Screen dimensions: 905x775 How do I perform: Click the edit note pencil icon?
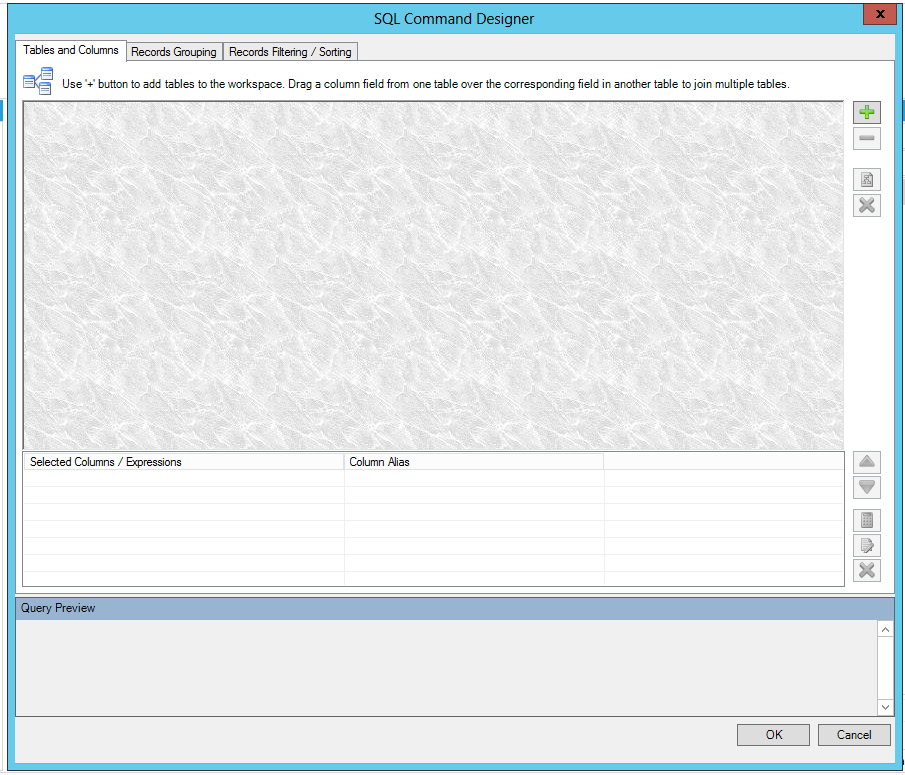[x=866, y=545]
